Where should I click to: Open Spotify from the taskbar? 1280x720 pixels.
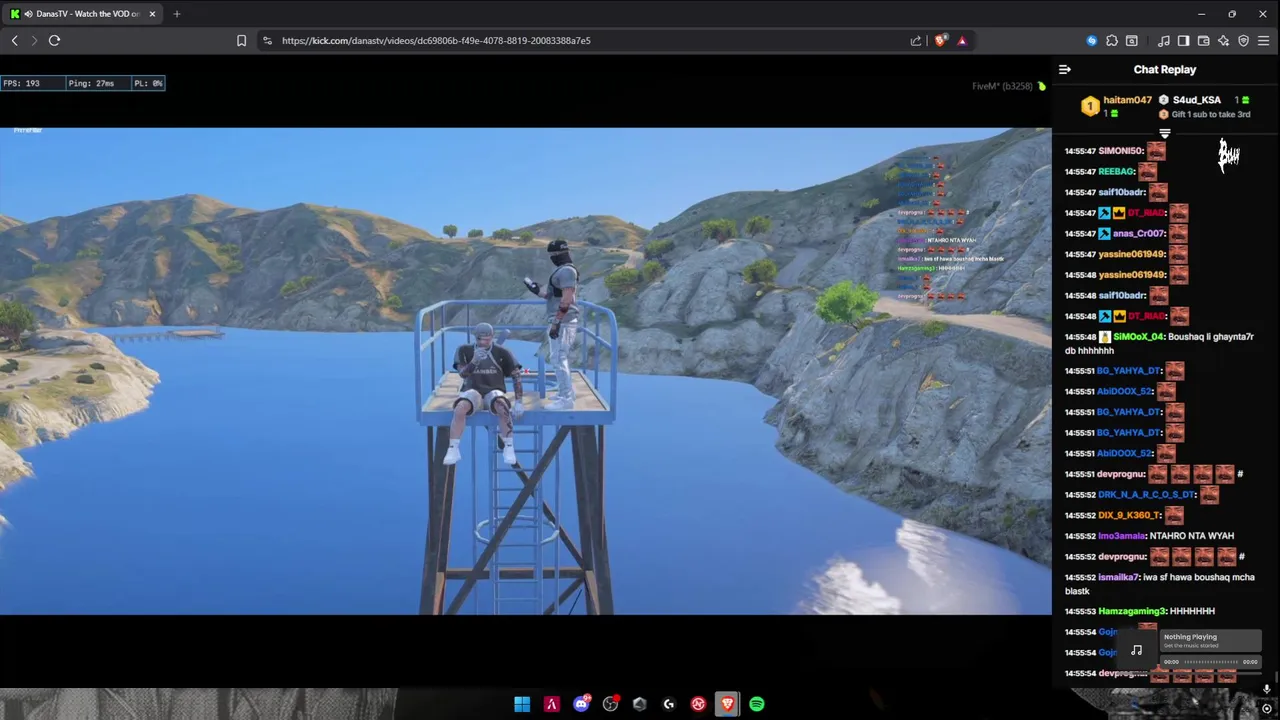click(x=757, y=704)
